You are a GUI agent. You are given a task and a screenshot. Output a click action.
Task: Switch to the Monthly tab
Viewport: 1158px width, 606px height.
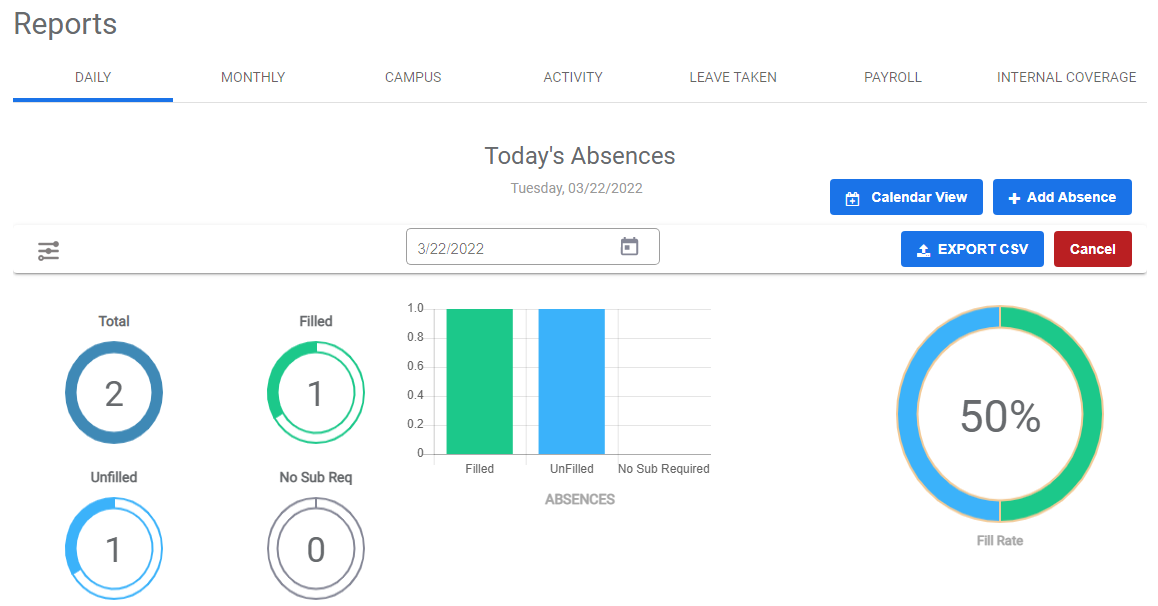[253, 77]
